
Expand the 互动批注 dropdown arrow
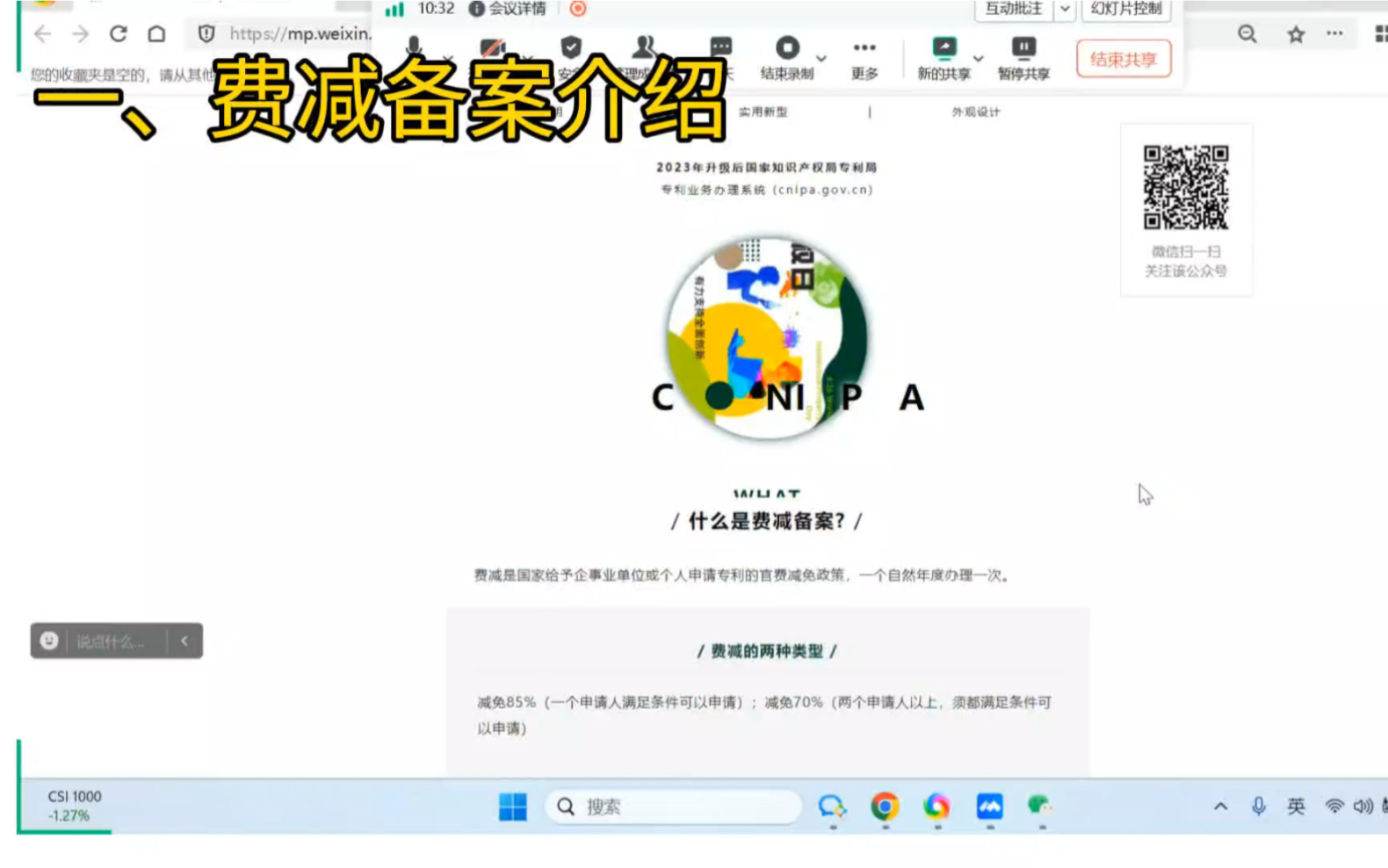[x=1065, y=9]
